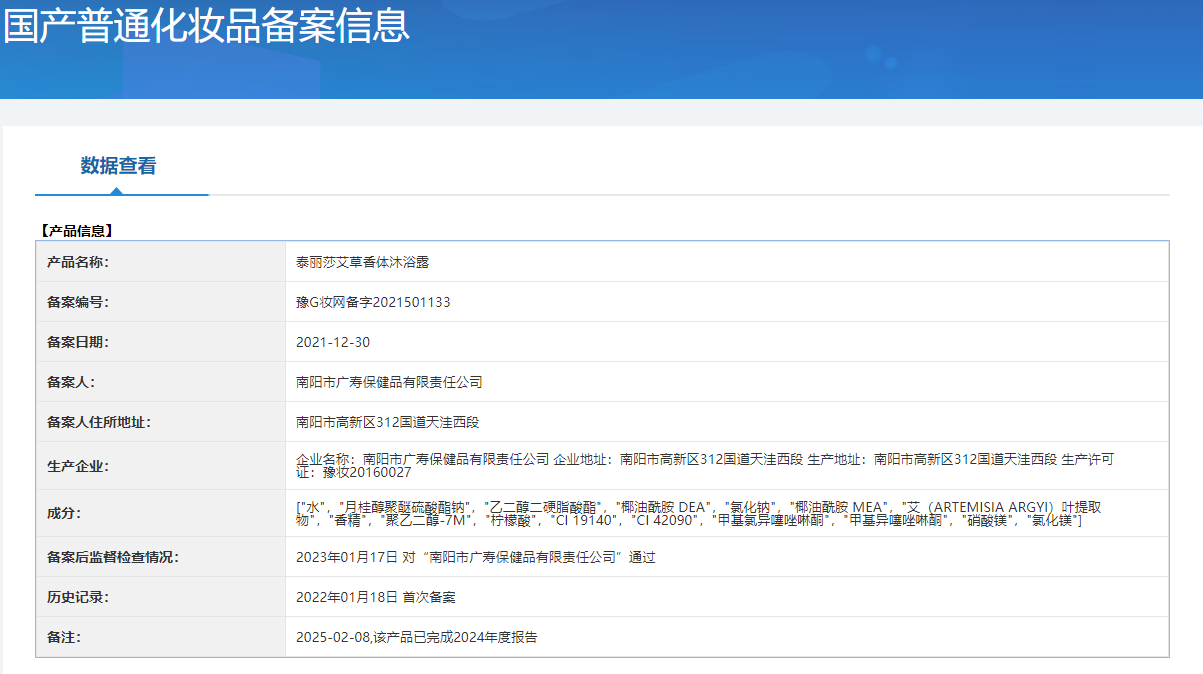Select registrant 南阳市广寿保健品有限责任公司 in 备案人 row
The image size is (1203, 674).
tap(389, 382)
